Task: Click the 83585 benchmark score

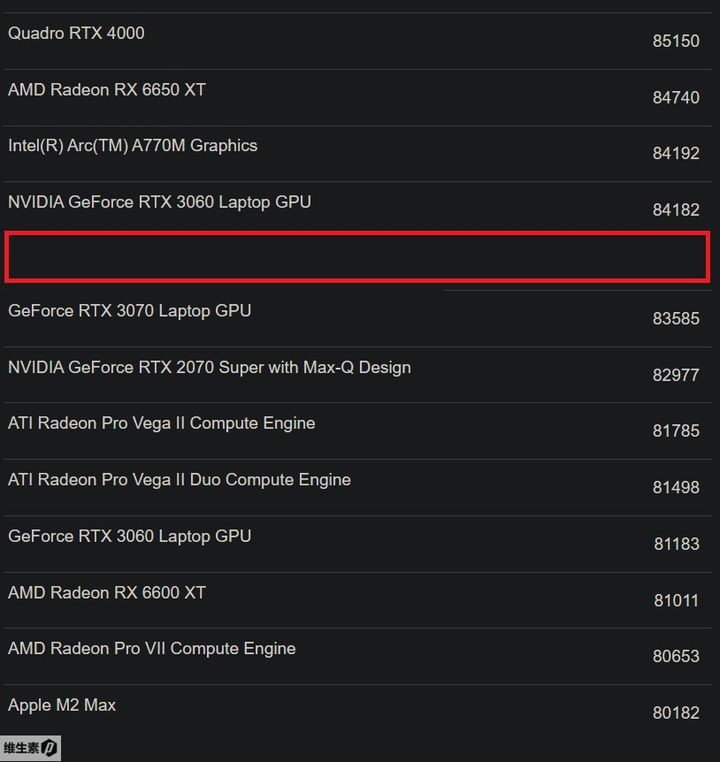Action: click(x=676, y=319)
